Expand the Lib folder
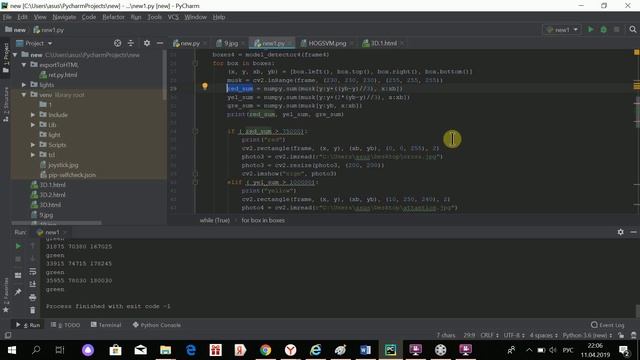The image size is (640, 360). pos(33,125)
